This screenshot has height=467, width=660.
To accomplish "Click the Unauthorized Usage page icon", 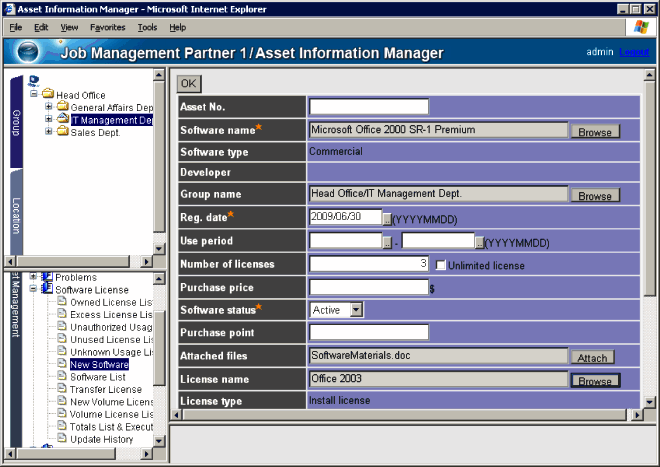I will coord(62,326).
